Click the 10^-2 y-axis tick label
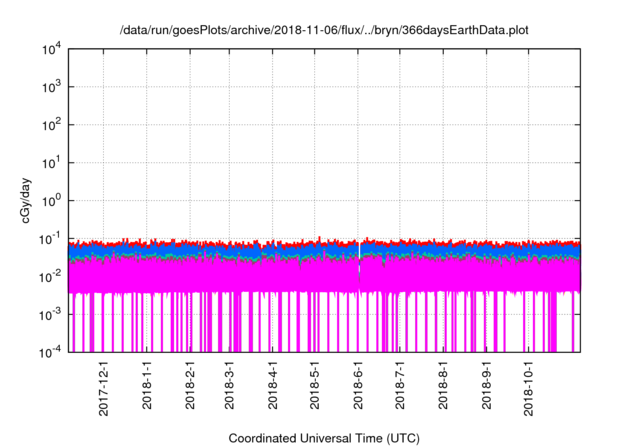640x448 pixels. point(50,277)
